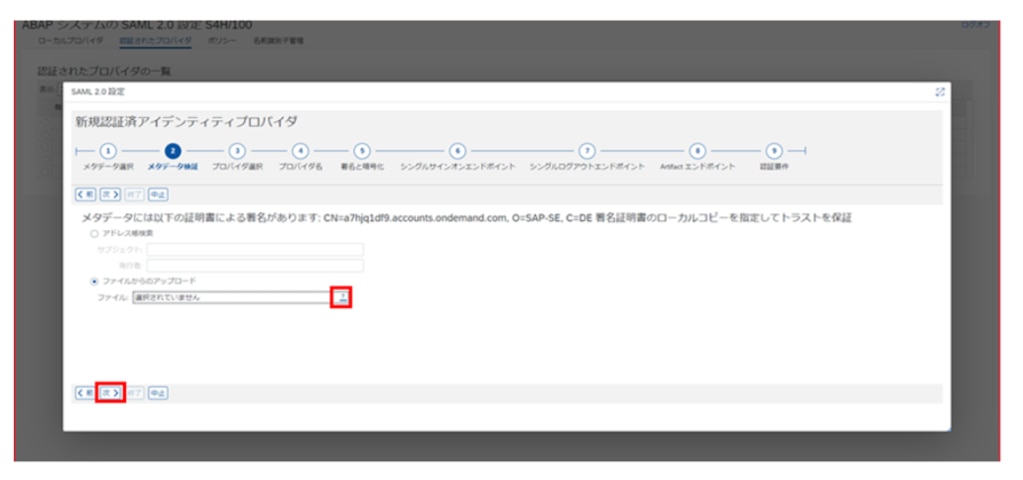Choose the ファイルからのアップロード radio option
Viewport: 1023px width, 480px height.
(94, 282)
